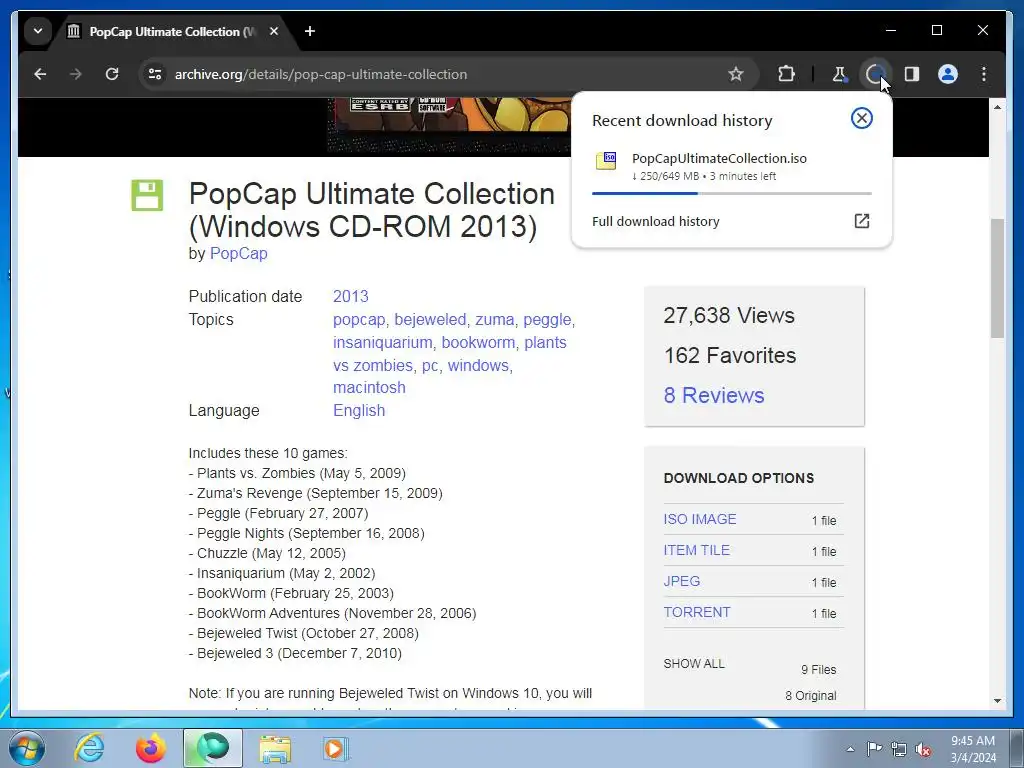Click the download progress bar

(731, 193)
